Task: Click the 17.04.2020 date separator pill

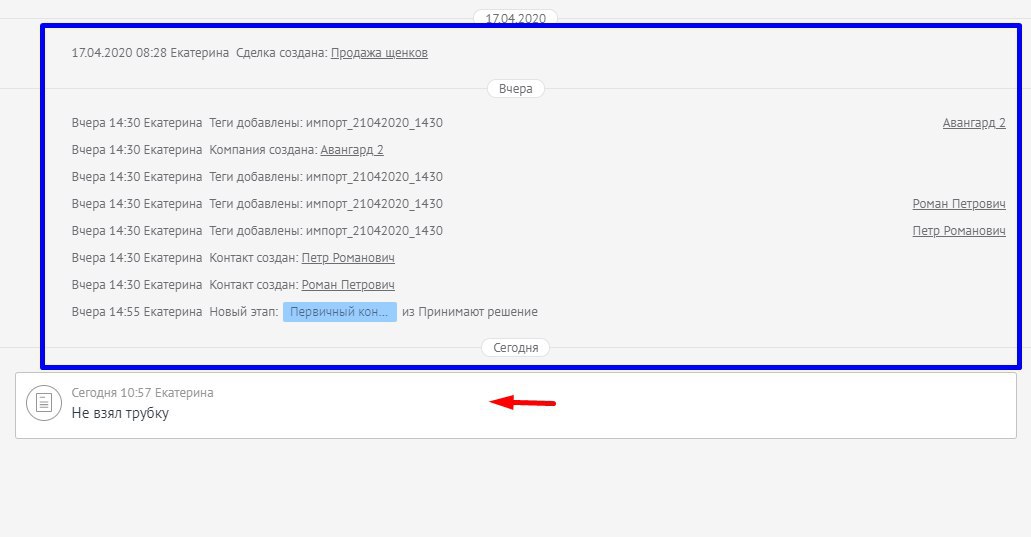Action: (516, 18)
